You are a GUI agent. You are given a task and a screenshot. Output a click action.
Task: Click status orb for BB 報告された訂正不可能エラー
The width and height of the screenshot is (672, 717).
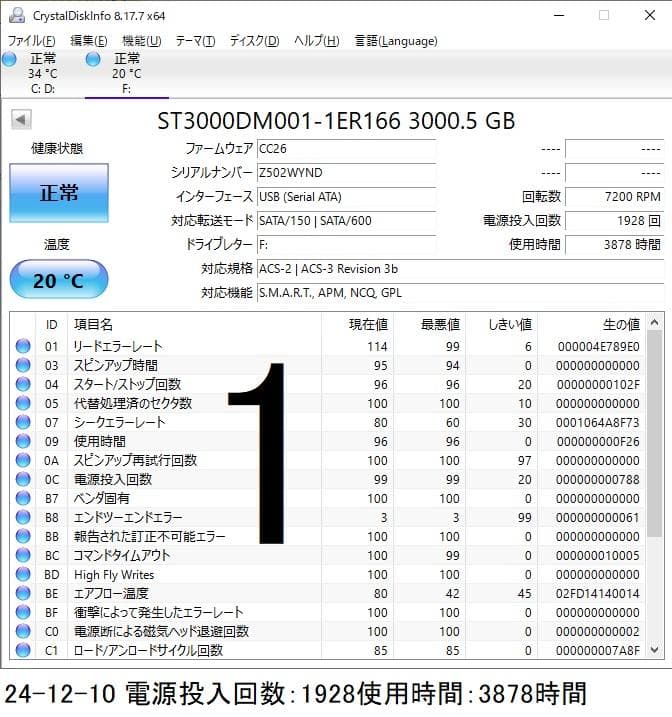[x=23, y=536]
